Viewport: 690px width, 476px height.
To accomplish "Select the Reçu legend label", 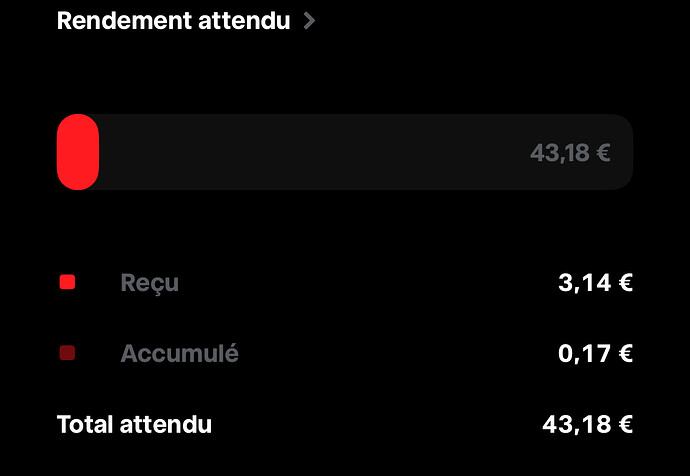I will click(150, 283).
